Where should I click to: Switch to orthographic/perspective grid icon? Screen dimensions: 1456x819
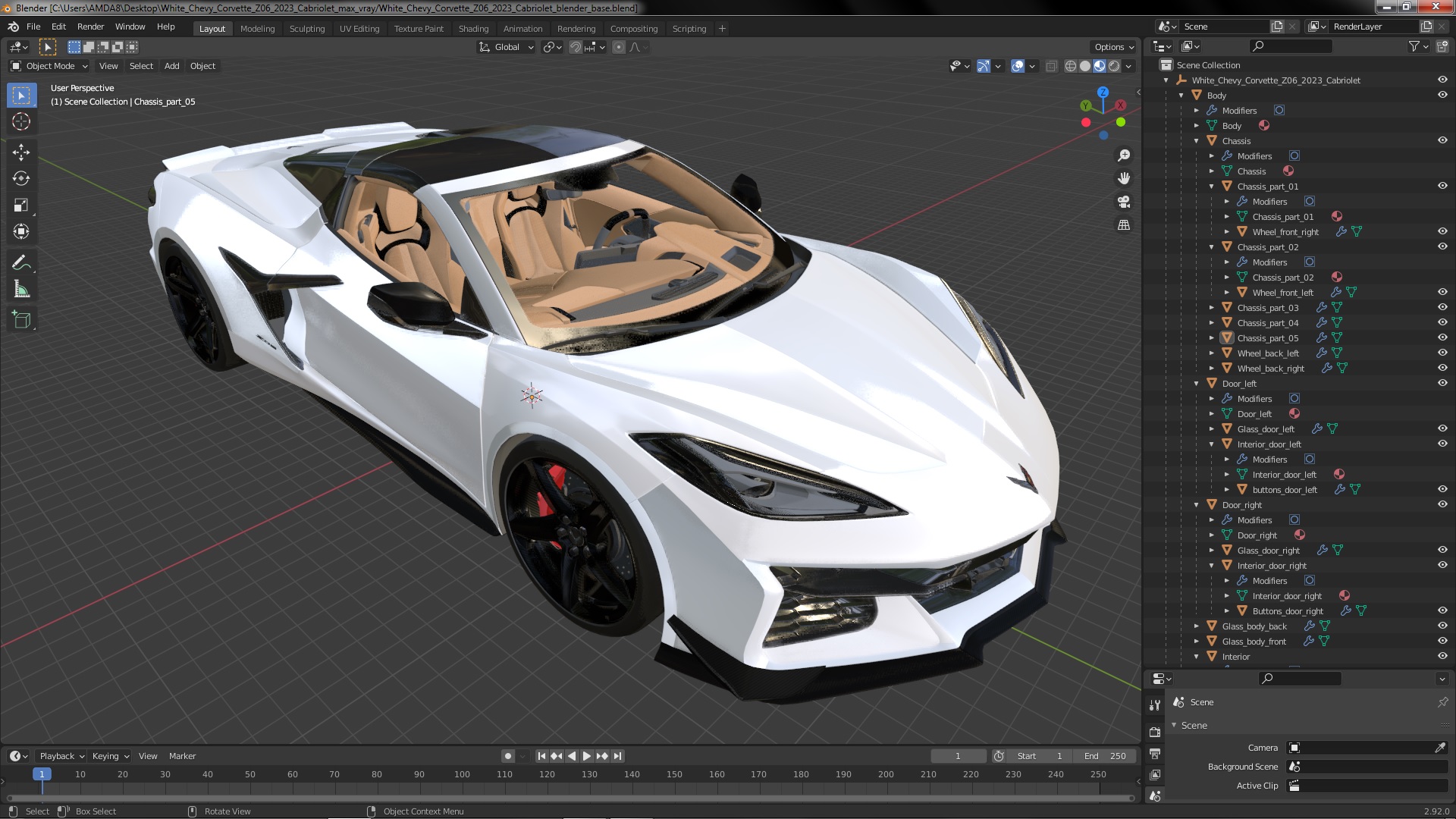(1124, 225)
